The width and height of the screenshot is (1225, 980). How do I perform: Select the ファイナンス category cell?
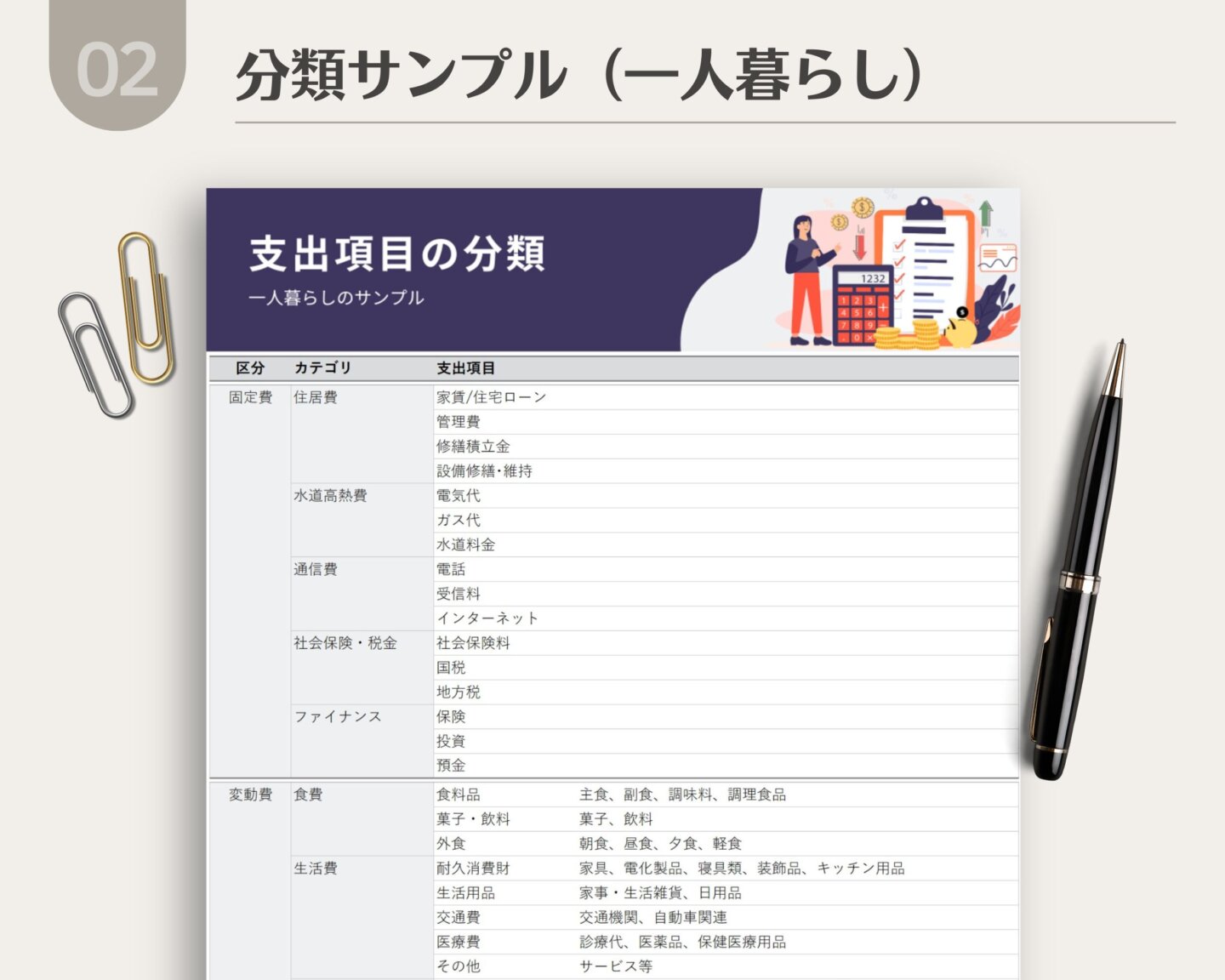(x=338, y=717)
